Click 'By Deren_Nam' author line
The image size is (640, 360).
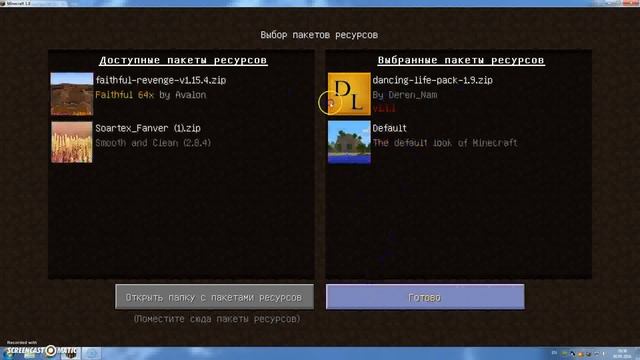pyautogui.click(x=404, y=95)
